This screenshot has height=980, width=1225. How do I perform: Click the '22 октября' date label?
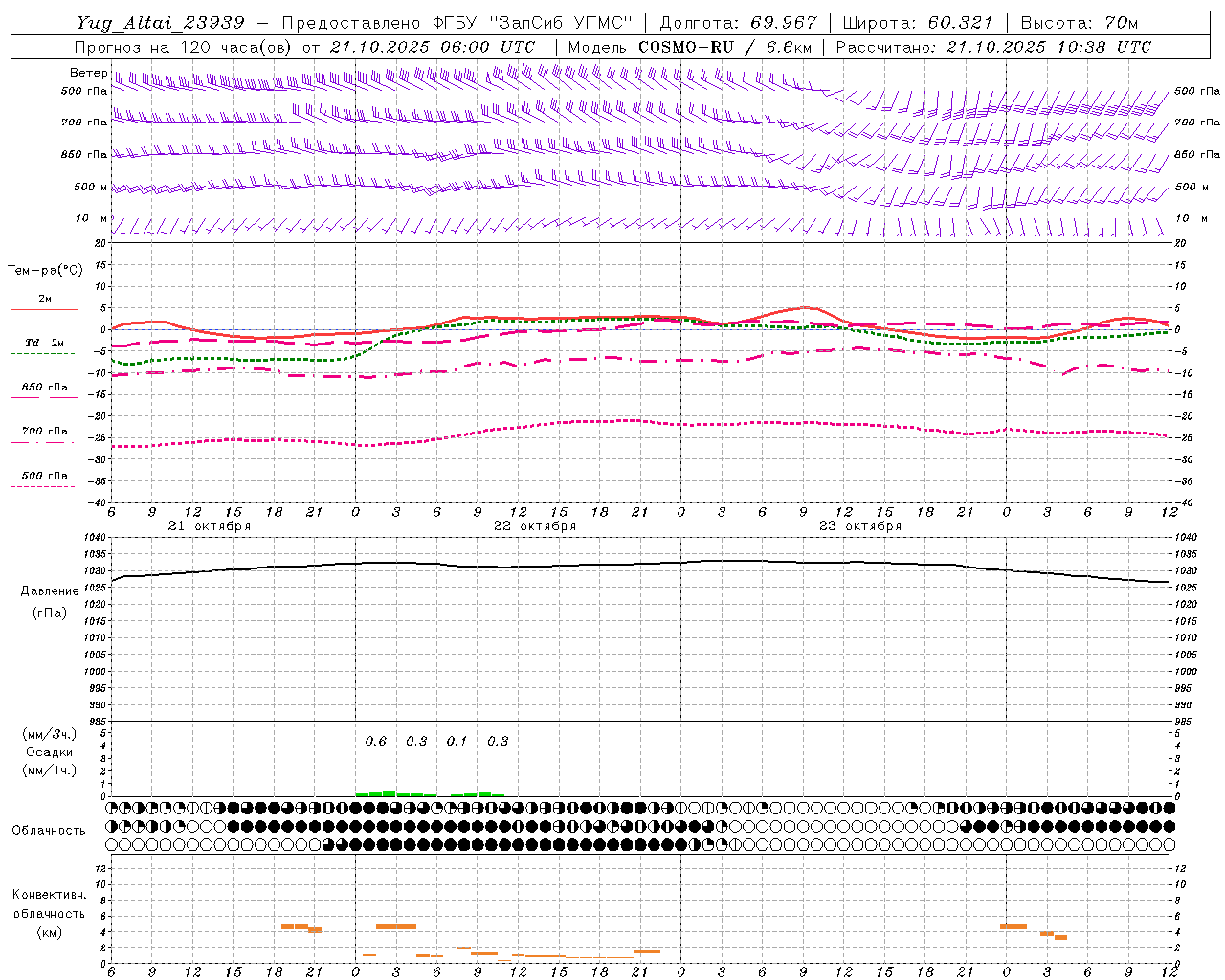coord(535,526)
